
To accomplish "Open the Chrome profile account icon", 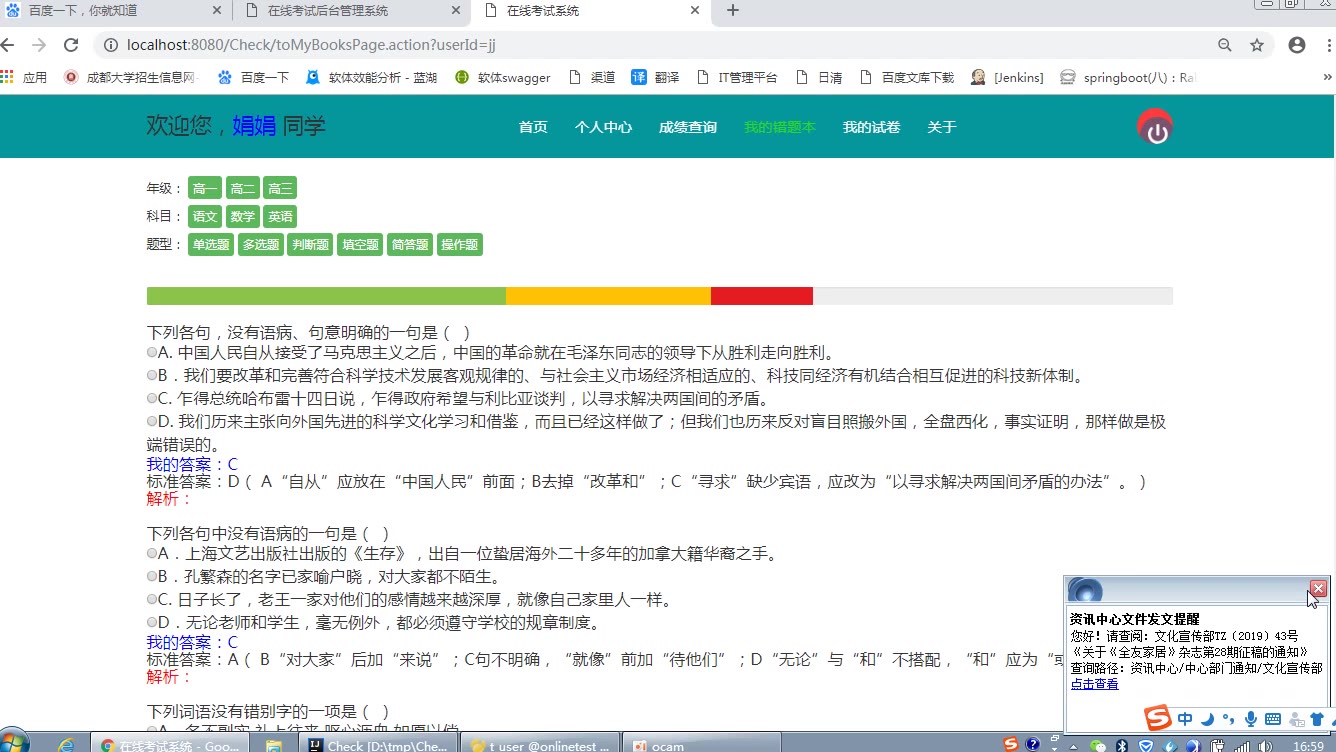I will [x=1297, y=45].
